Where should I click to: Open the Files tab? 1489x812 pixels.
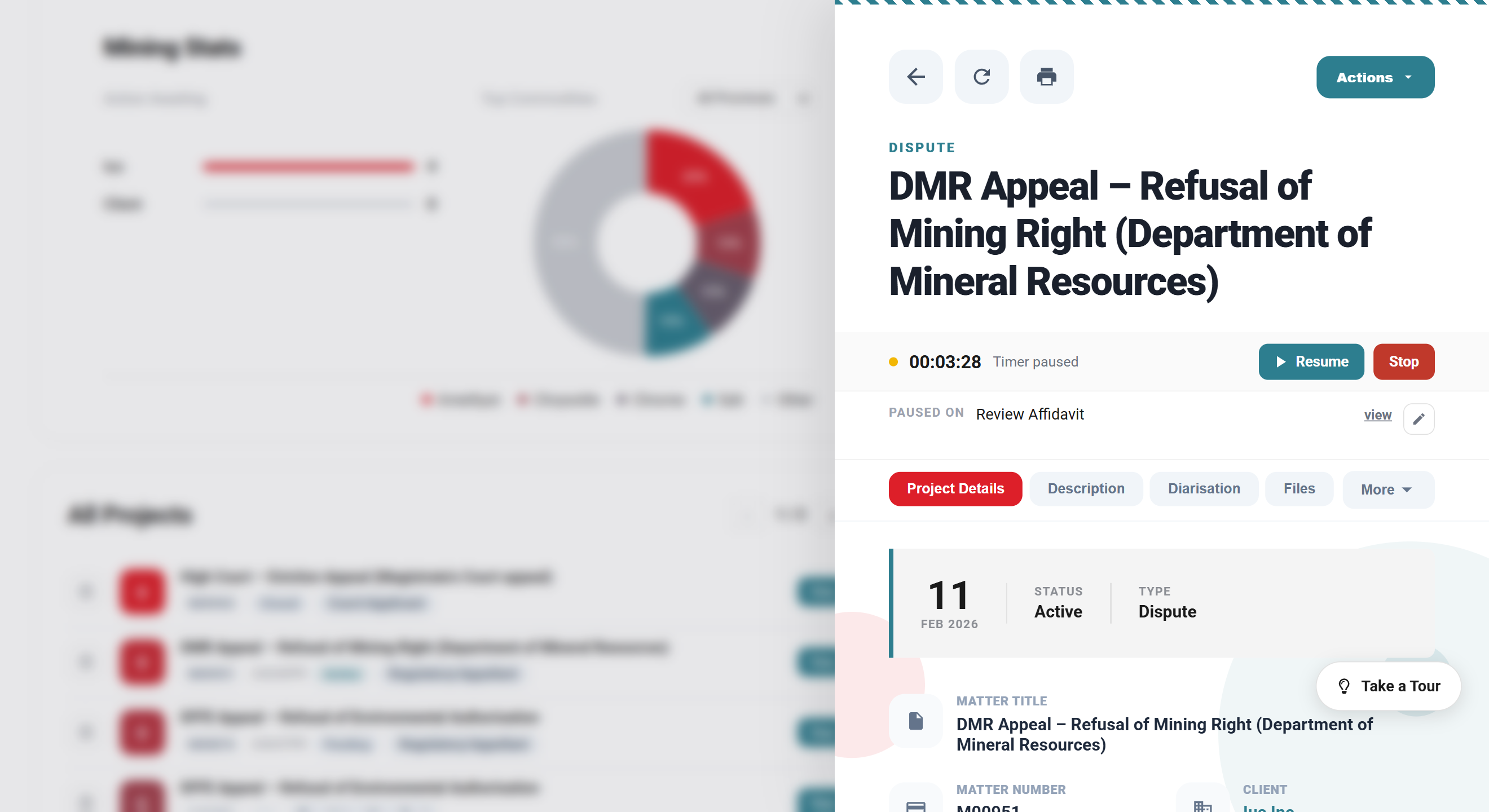[x=1299, y=489]
